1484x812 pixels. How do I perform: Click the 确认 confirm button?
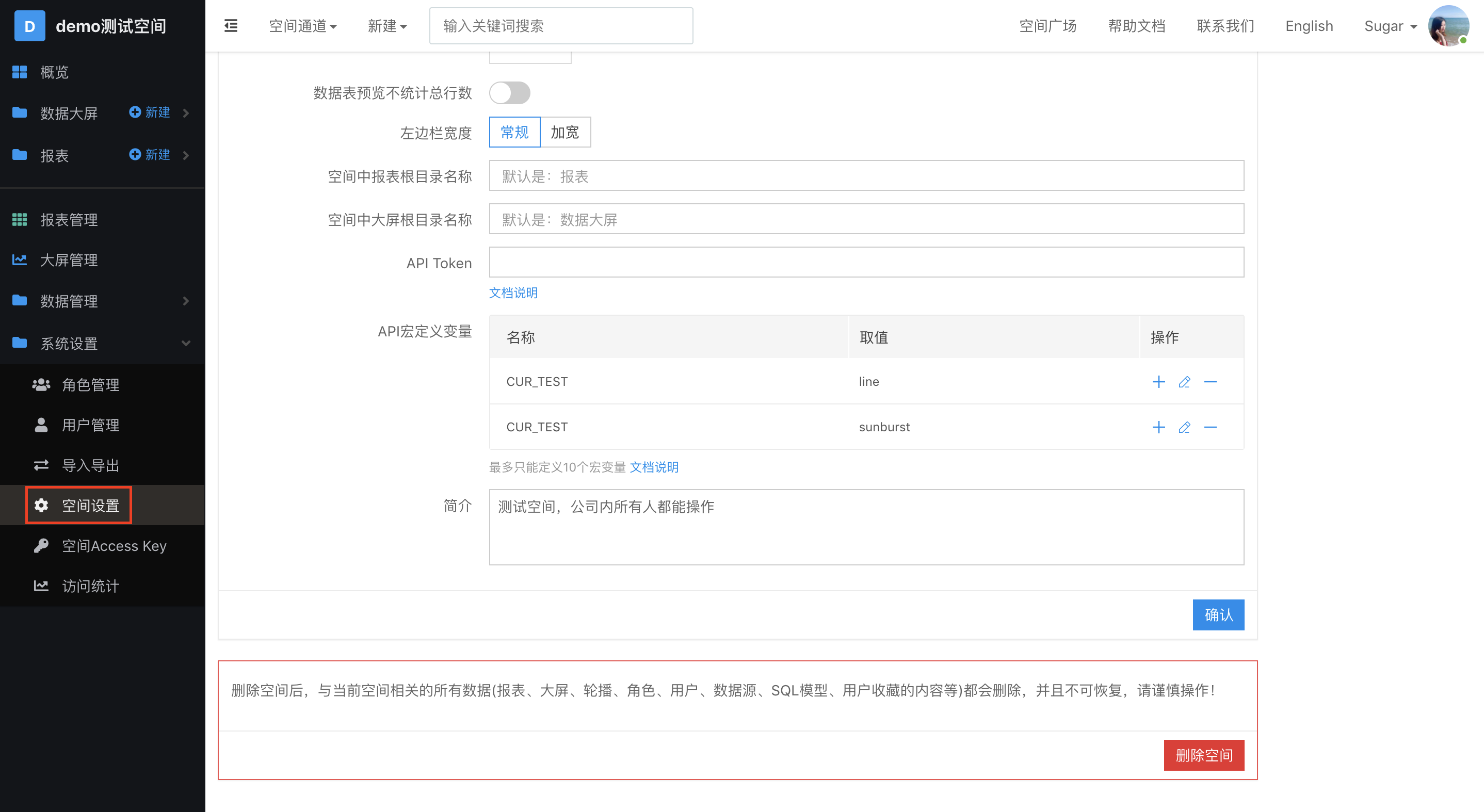(1218, 614)
